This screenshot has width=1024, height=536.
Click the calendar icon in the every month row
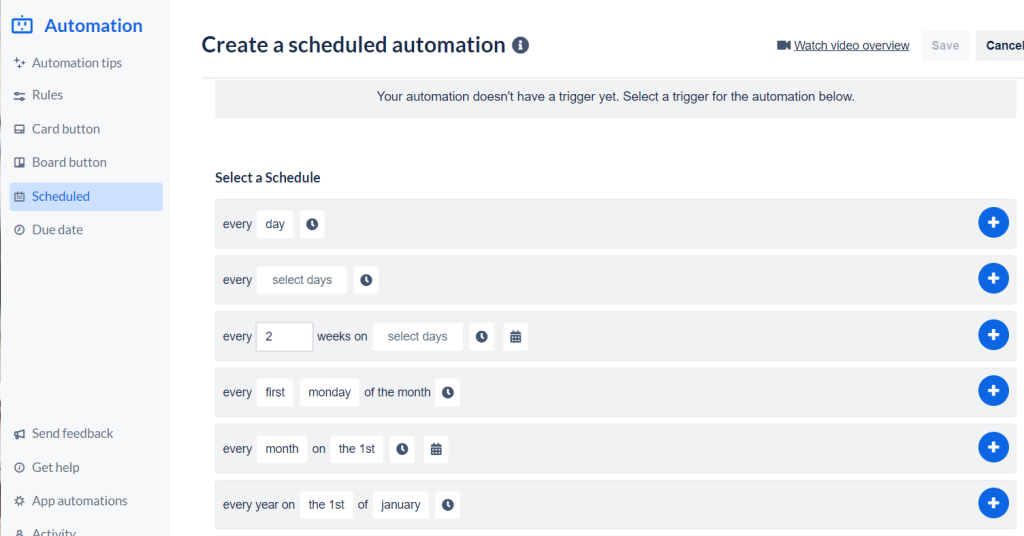[x=436, y=449]
